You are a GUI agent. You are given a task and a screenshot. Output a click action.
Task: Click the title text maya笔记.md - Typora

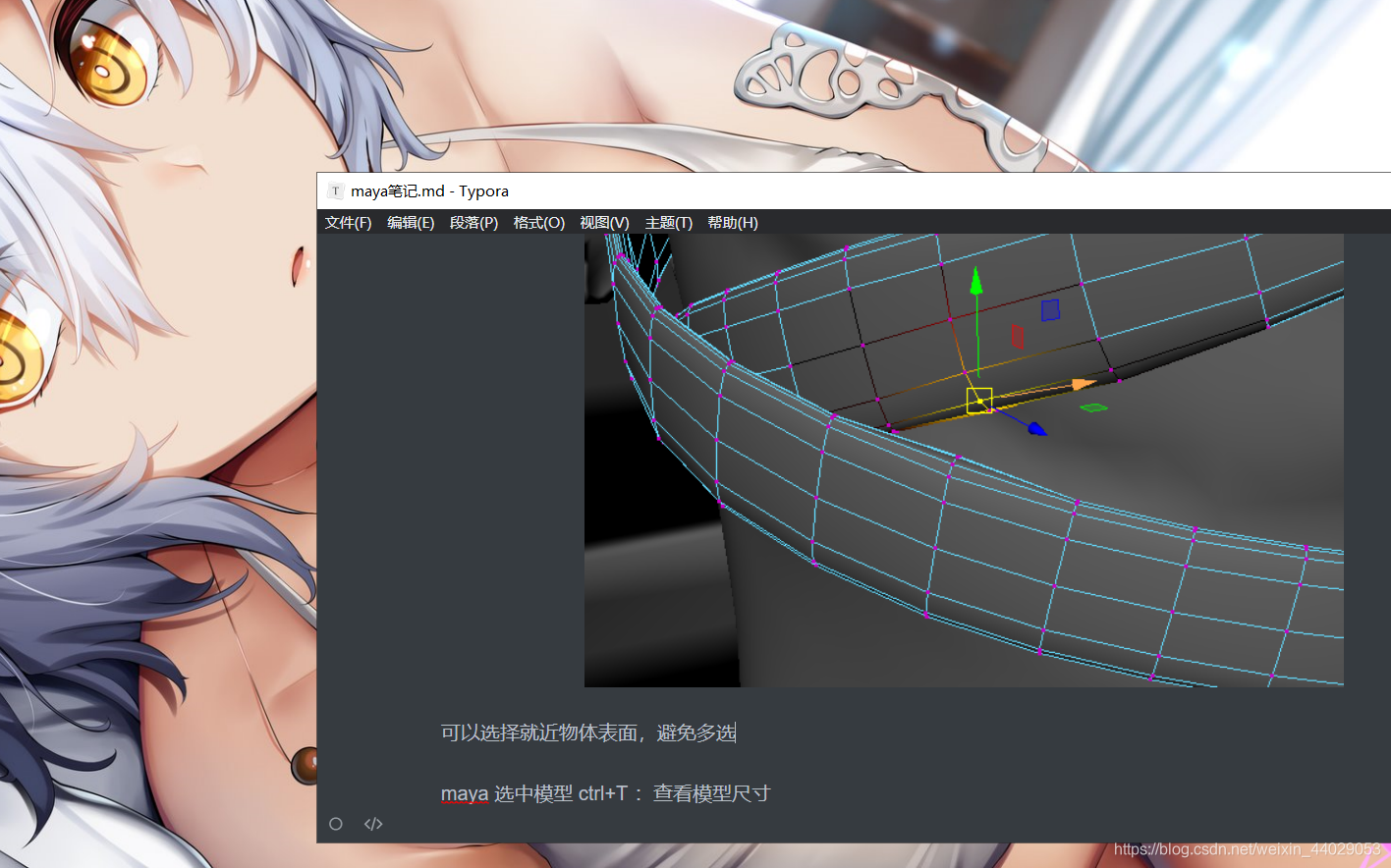429,191
